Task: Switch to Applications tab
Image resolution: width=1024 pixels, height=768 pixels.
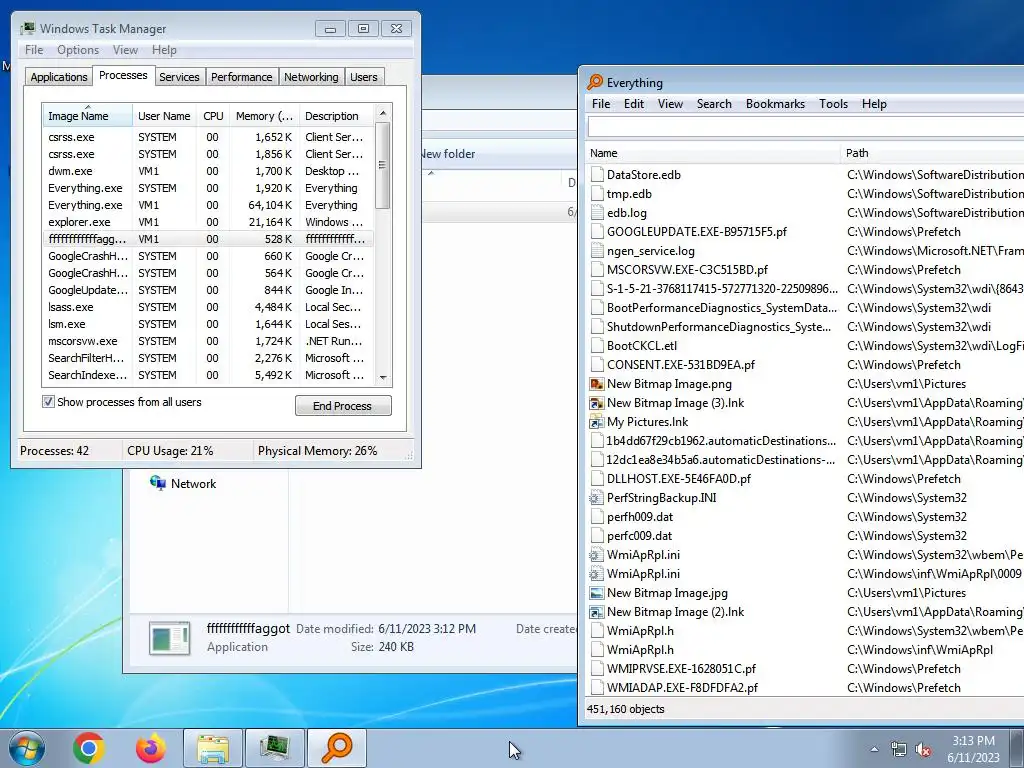Action: point(59,77)
